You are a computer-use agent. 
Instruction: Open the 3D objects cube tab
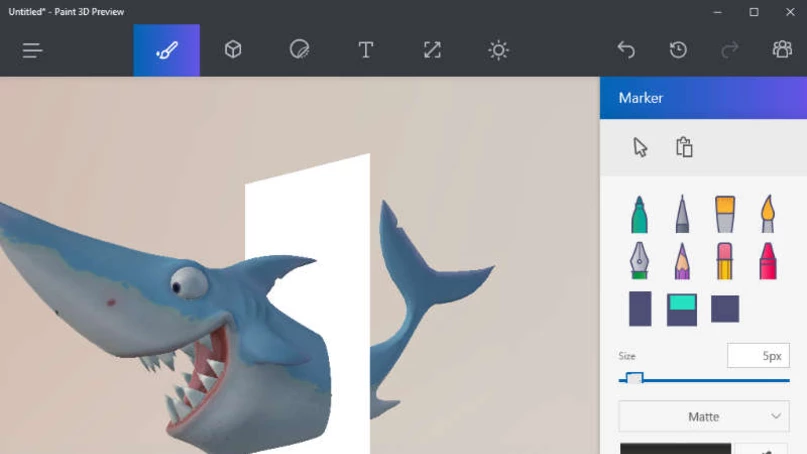(x=233, y=50)
